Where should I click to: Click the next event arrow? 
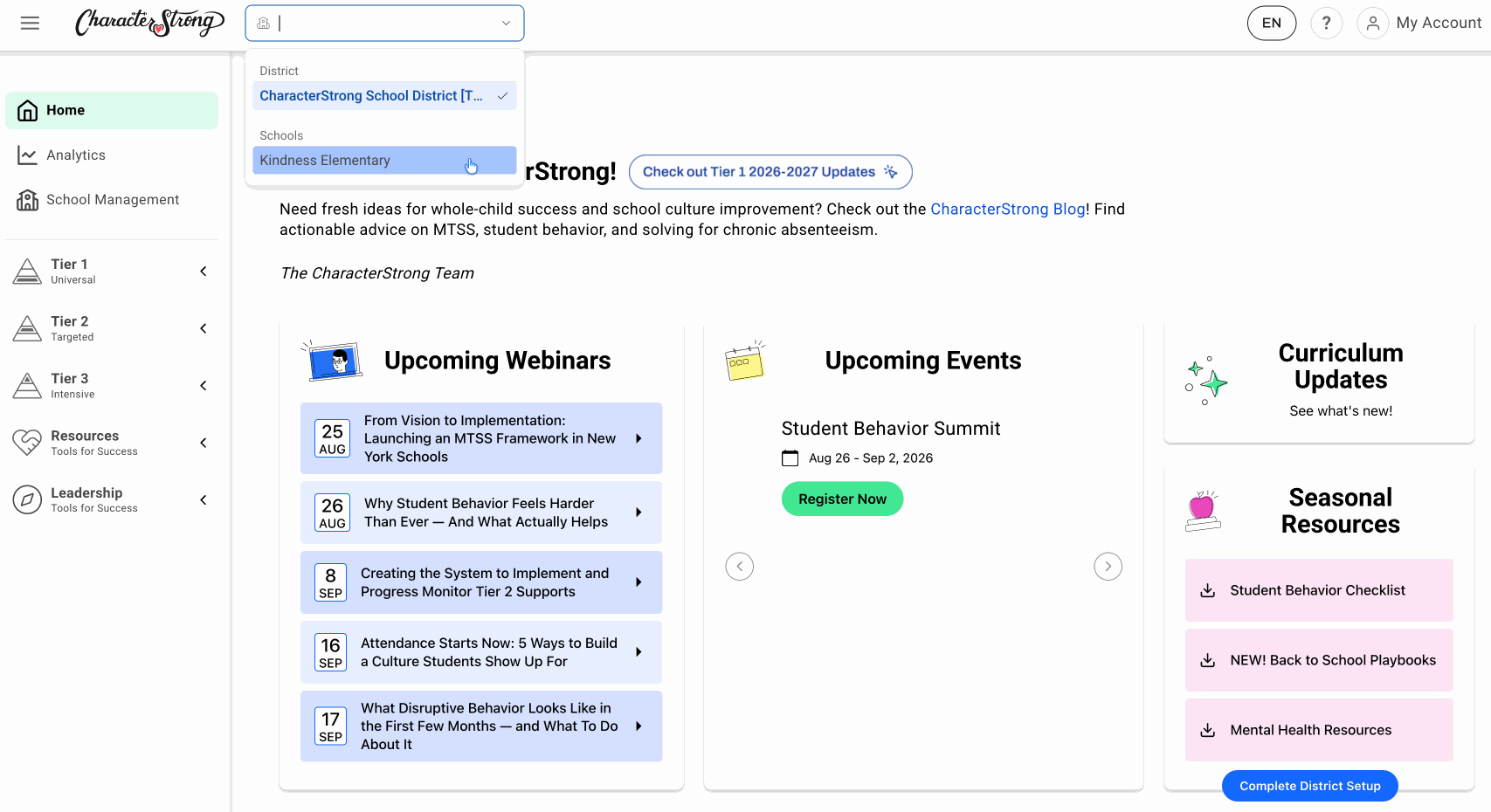point(1108,567)
